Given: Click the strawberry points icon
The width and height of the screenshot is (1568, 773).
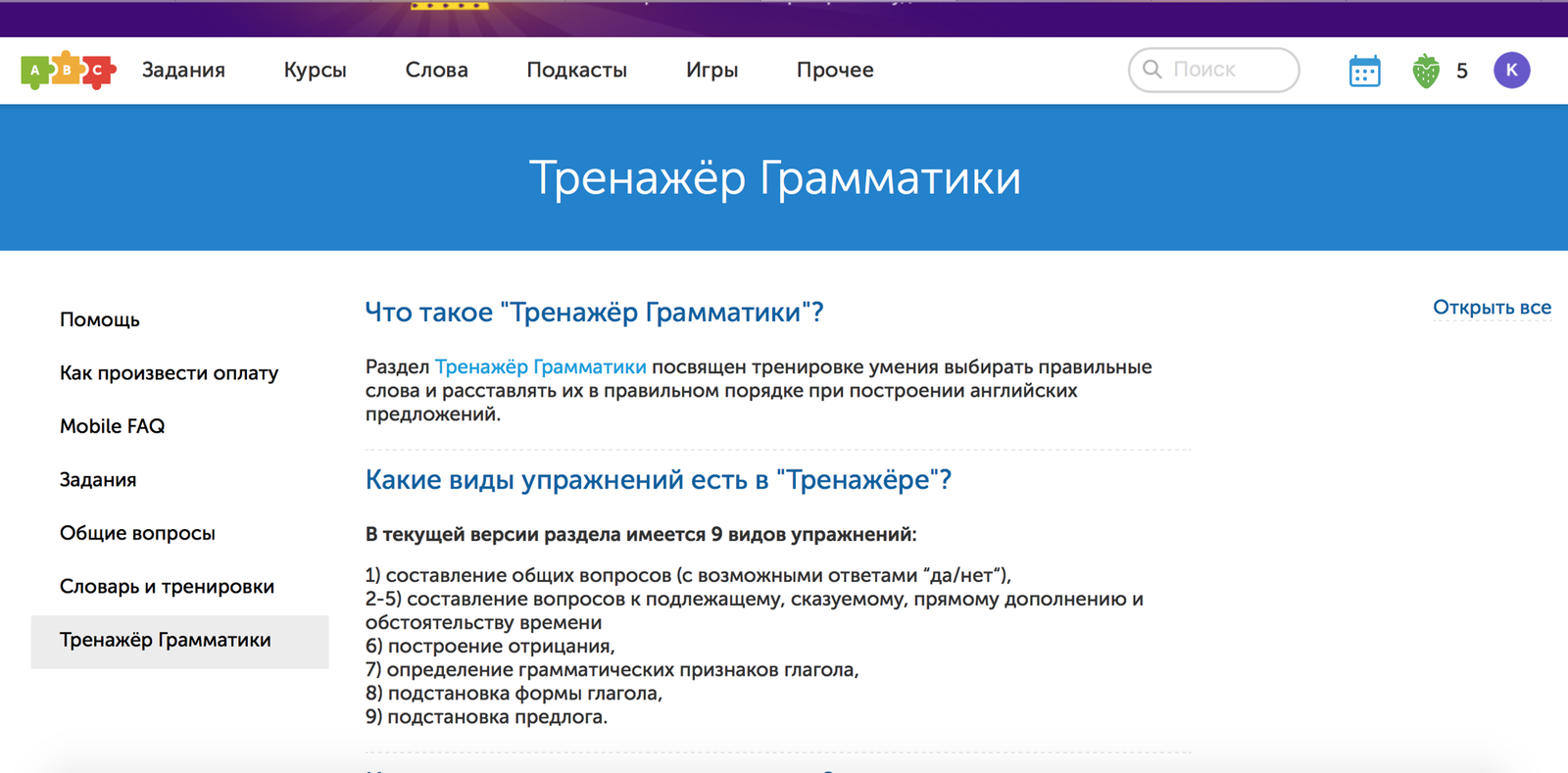Looking at the screenshot, I should click(1426, 71).
